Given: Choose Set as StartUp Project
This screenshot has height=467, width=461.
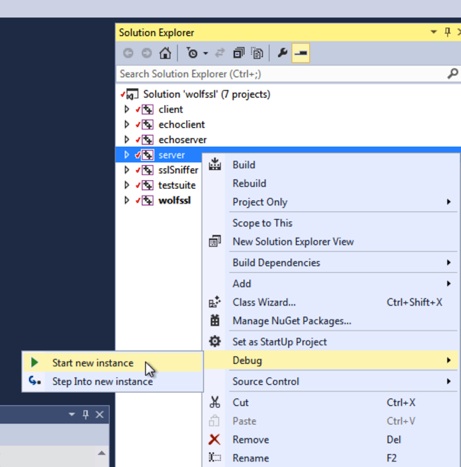Looking at the screenshot, I should click(x=330, y=342).
